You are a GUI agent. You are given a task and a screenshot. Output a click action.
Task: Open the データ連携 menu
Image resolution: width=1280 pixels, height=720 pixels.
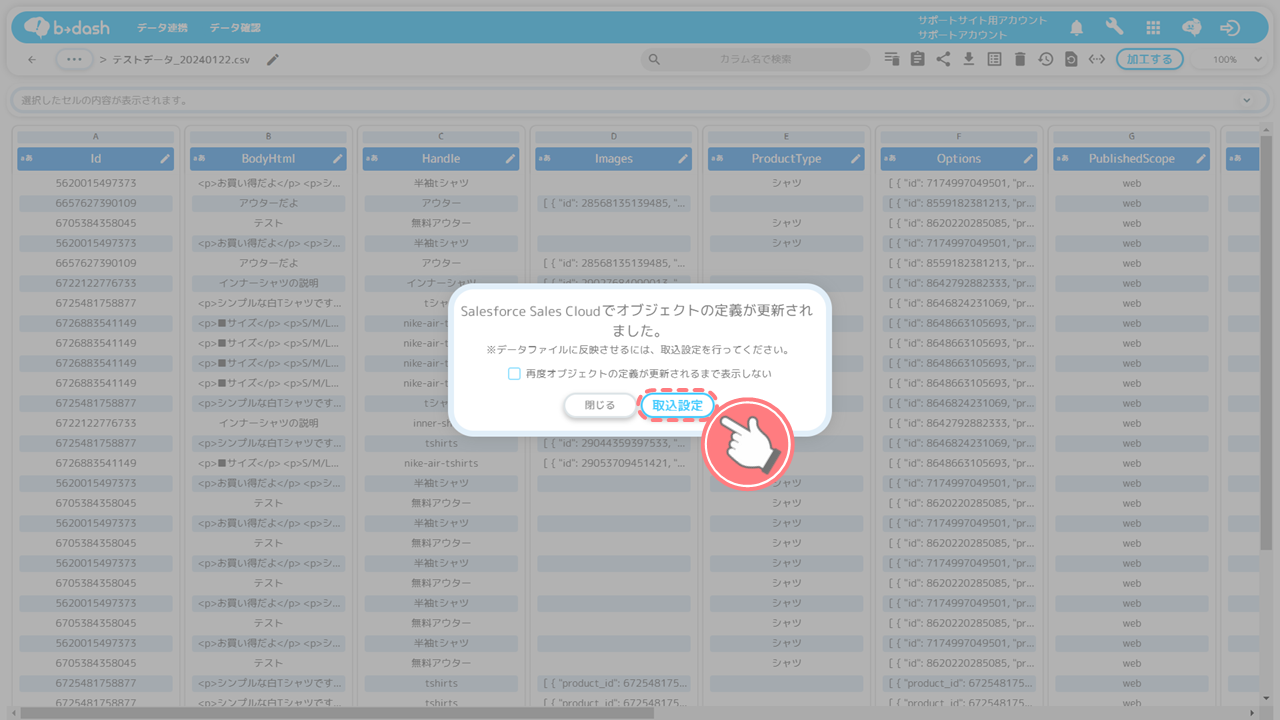162,28
